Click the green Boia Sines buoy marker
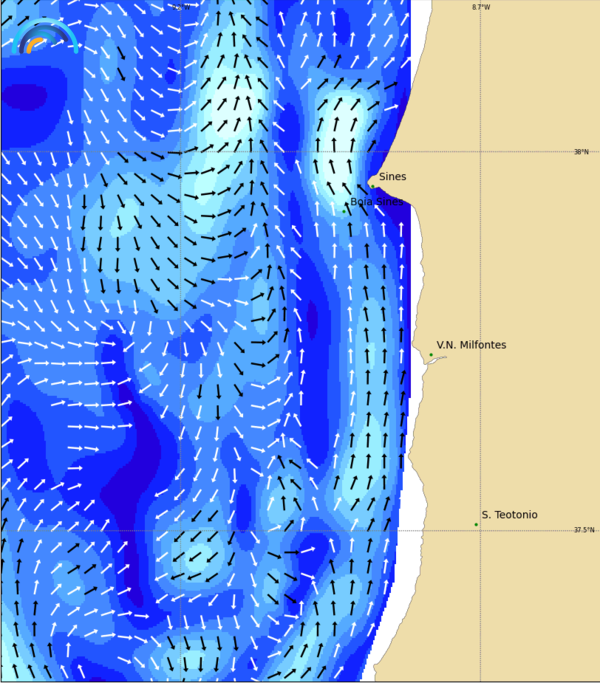This screenshot has height=683, width=600. tap(344, 211)
